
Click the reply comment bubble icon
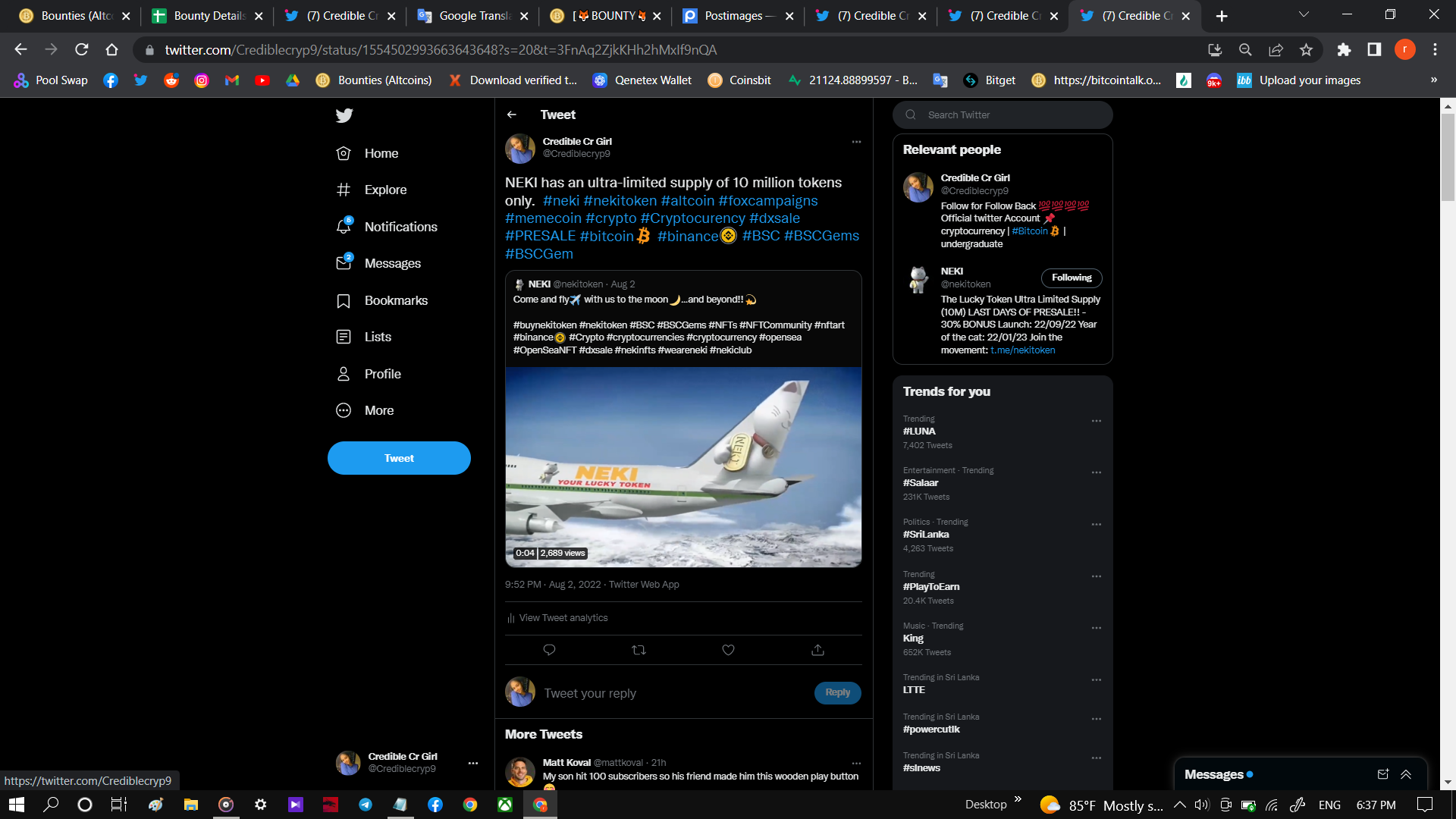click(549, 650)
